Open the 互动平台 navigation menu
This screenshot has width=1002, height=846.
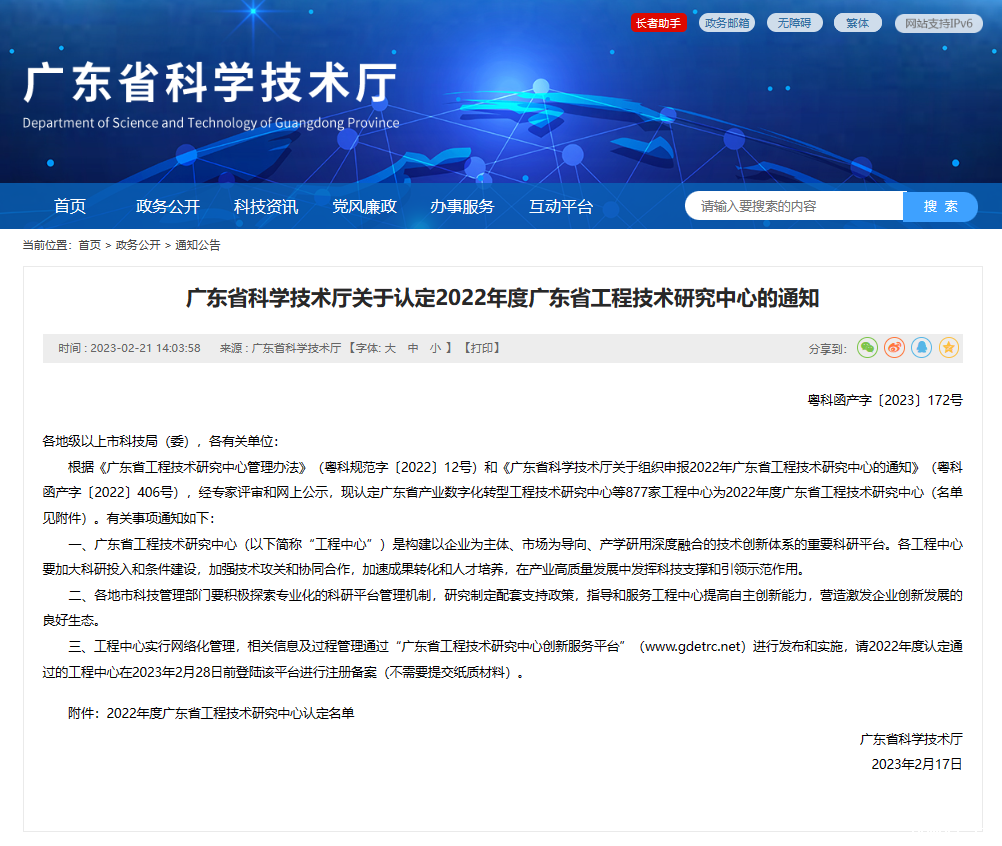561,206
